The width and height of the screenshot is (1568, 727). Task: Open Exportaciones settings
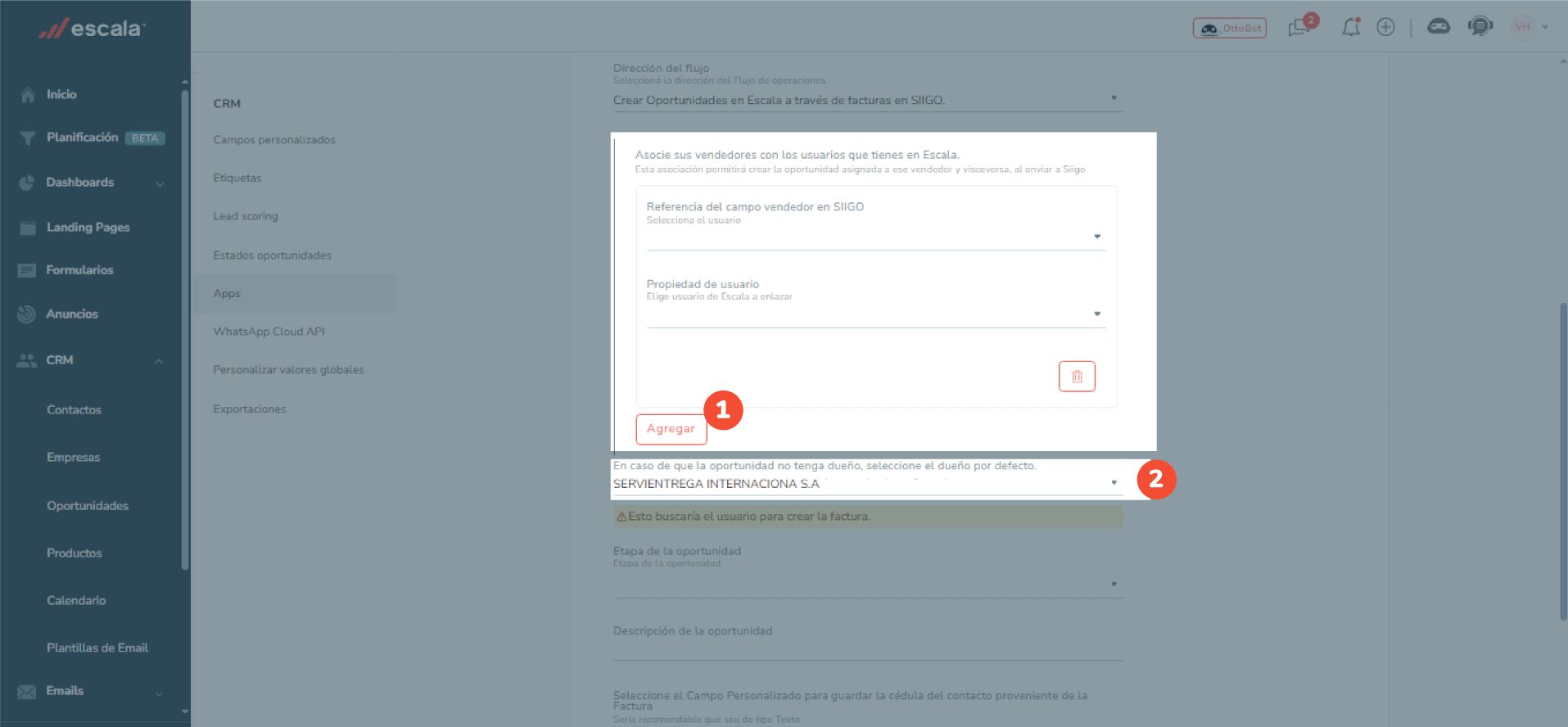(250, 409)
